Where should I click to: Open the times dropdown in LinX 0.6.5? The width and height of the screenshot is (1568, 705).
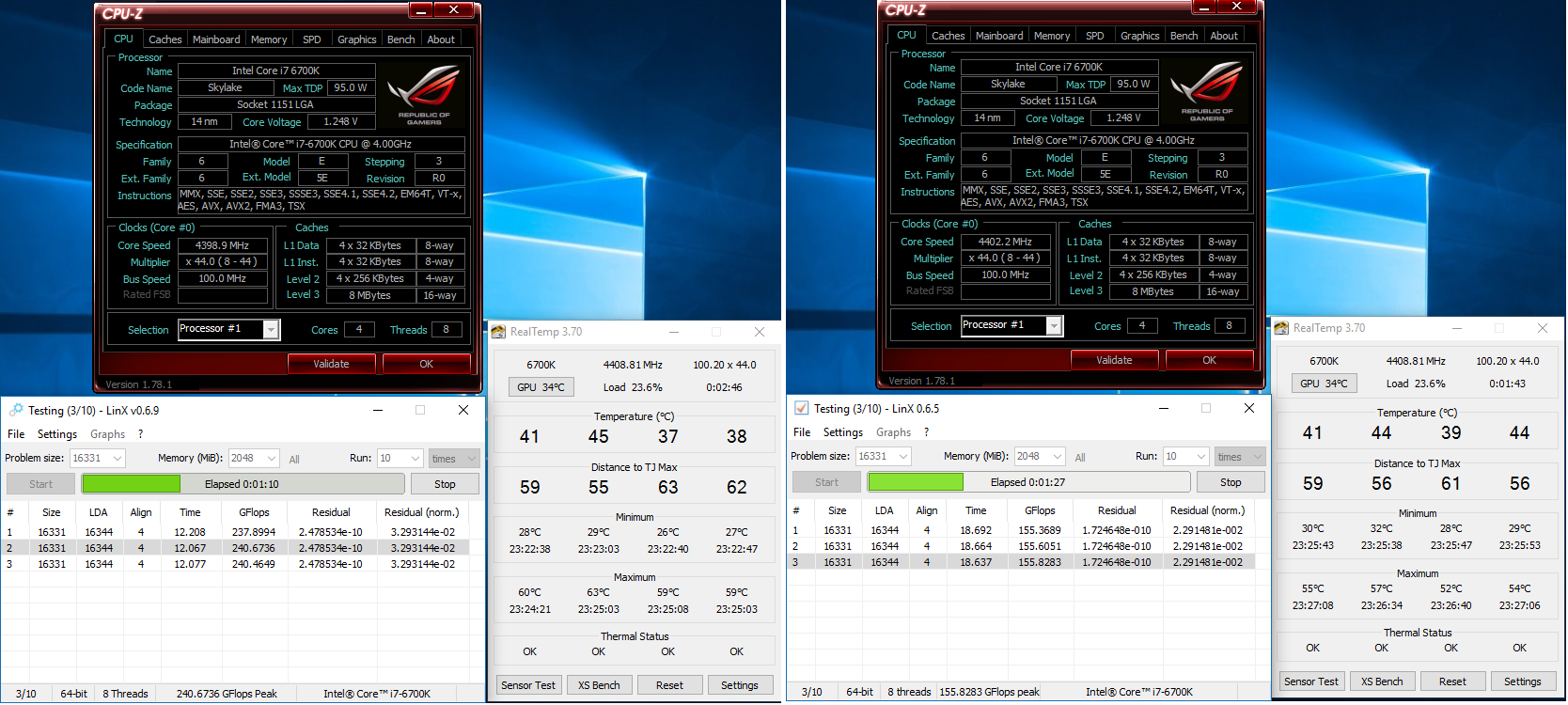tap(1240, 456)
